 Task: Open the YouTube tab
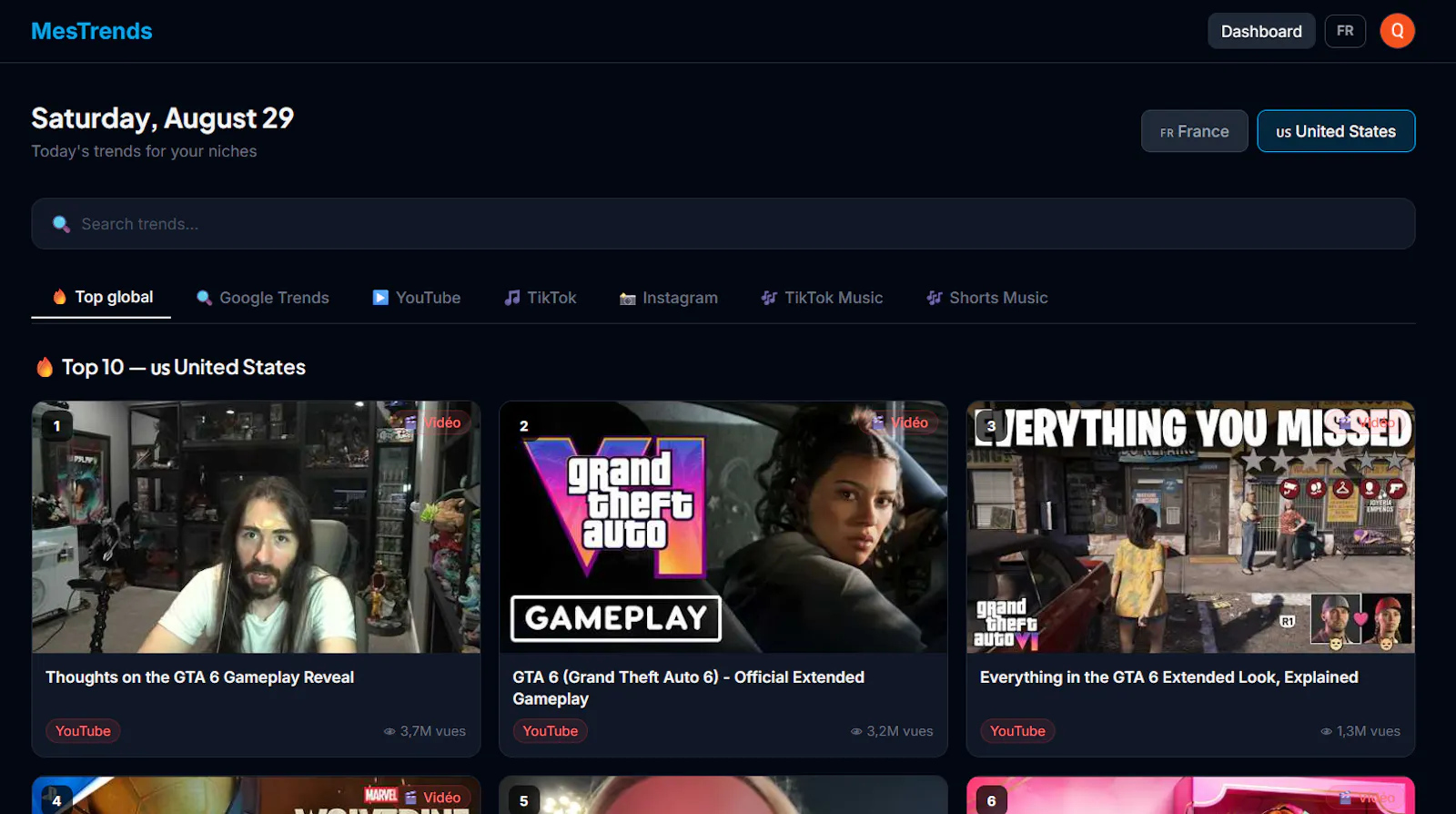[x=416, y=298]
